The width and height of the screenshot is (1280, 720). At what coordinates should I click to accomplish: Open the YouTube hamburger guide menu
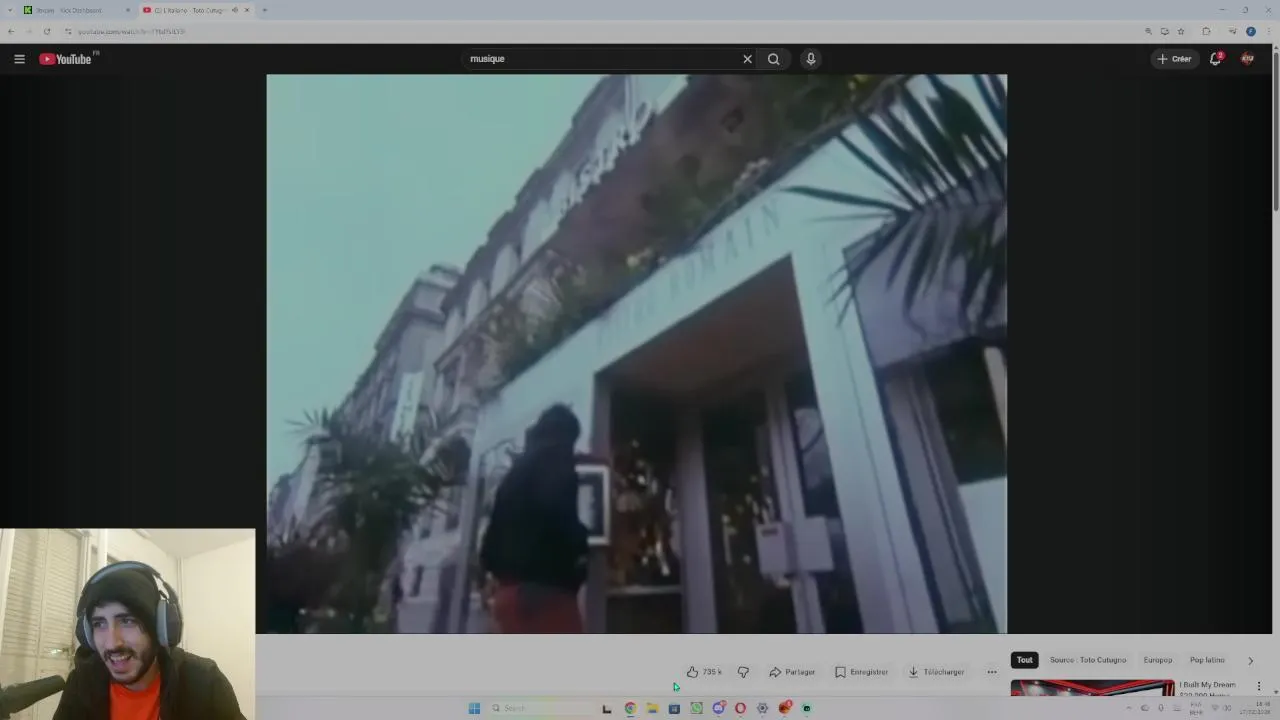(x=19, y=59)
